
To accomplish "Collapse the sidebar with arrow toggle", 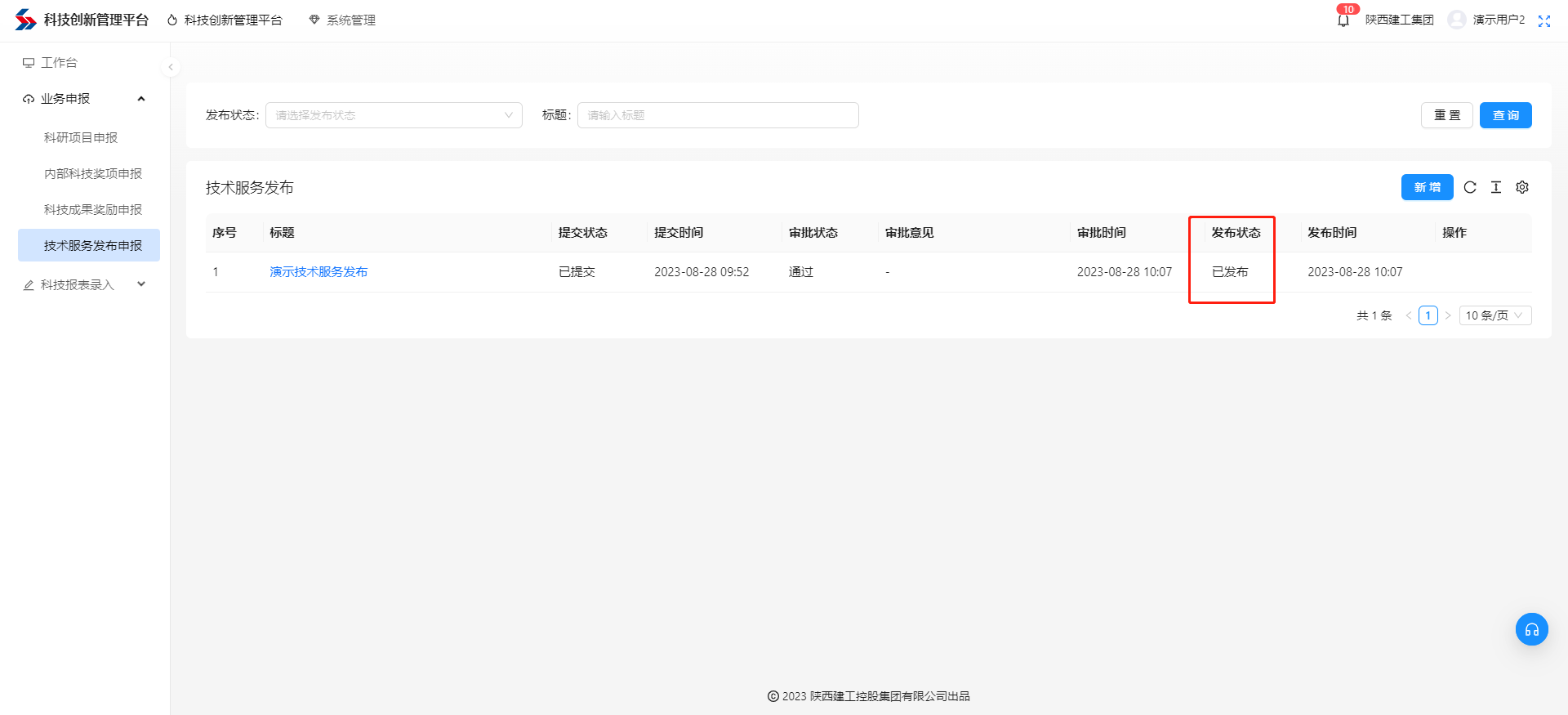I will (x=171, y=67).
